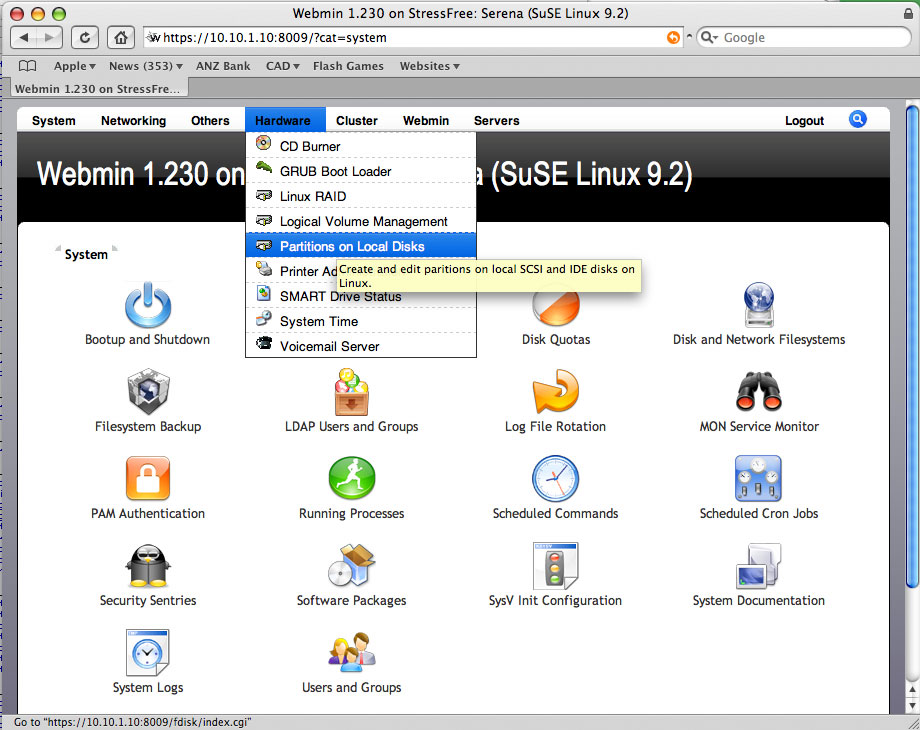Click the Security Sentries text link

coord(148,600)
